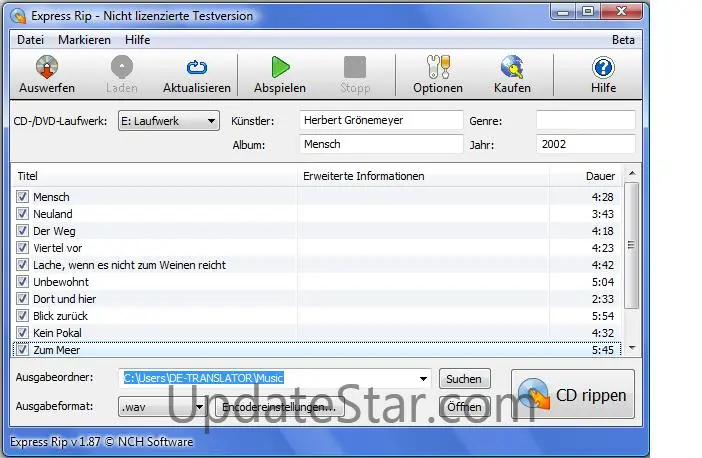Click the CD rippen button
702x458 pixels.
click(573, 394)
